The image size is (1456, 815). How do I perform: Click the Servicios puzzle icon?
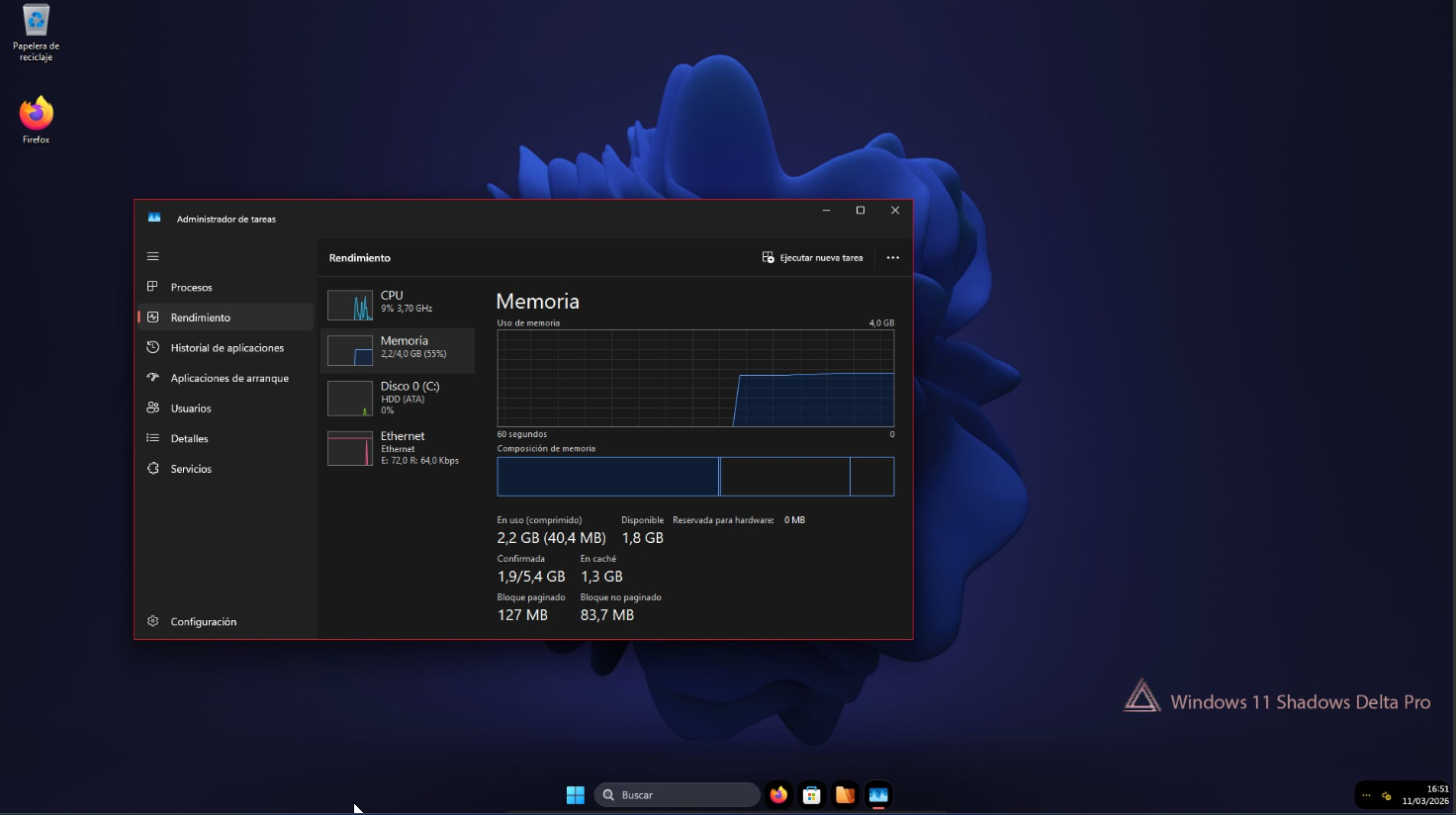click(152, 468)
